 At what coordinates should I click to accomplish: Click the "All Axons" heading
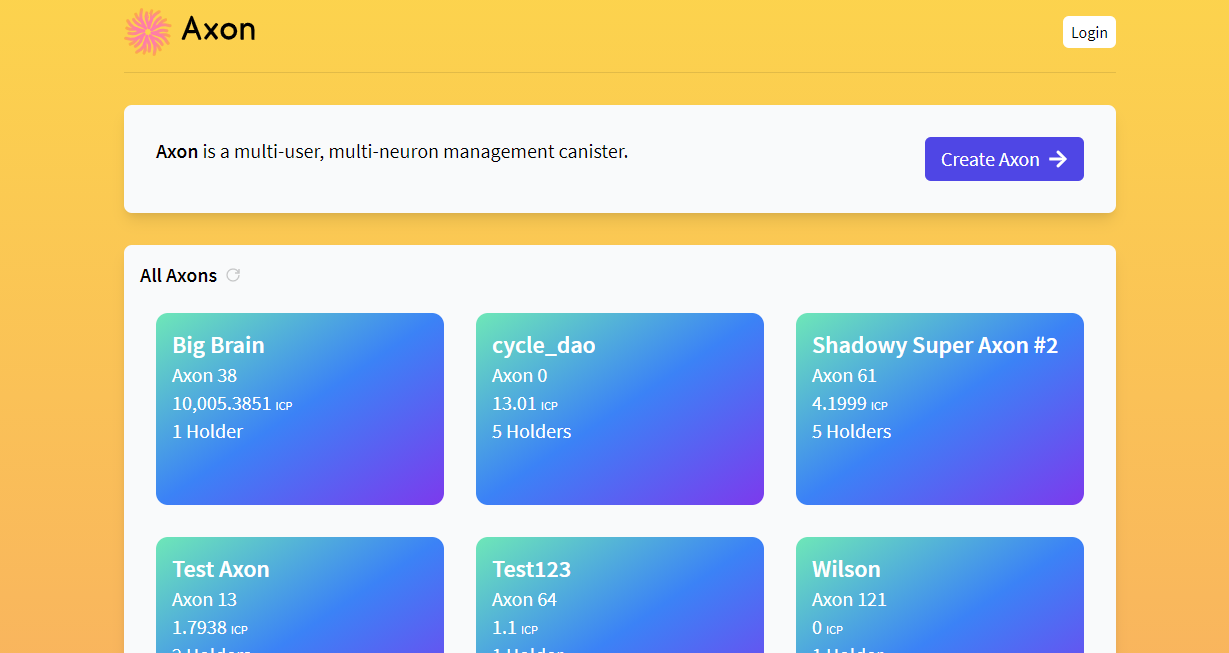[178, 275]
